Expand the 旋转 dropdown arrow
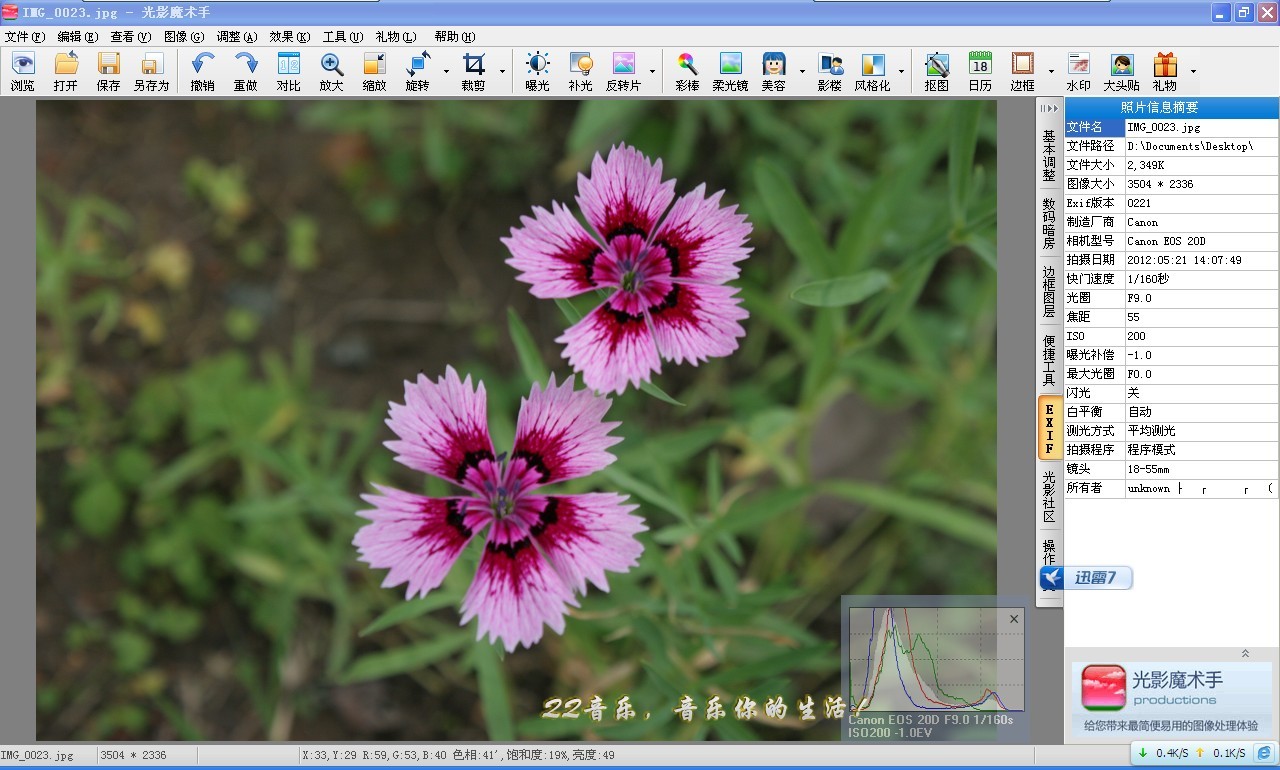The height and width of the screenshot is (770, 1280). [x=446, y=72]
